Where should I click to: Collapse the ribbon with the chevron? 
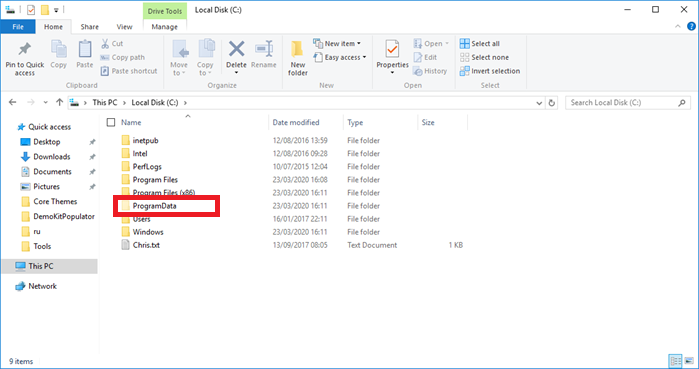pyautogui.click(x=678, y=27)
